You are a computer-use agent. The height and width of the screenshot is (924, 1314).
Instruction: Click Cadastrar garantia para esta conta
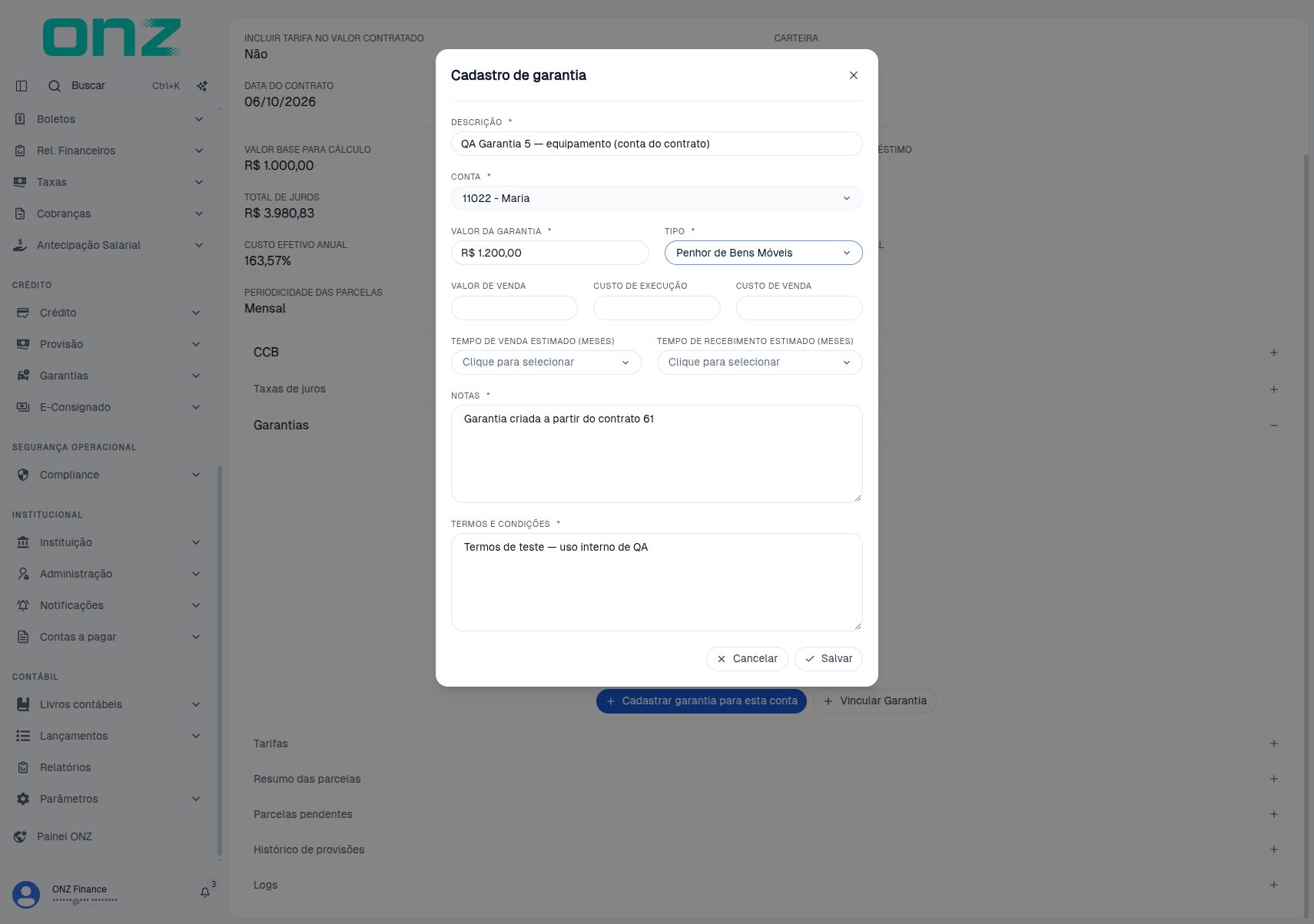click(x=702, y=701)
